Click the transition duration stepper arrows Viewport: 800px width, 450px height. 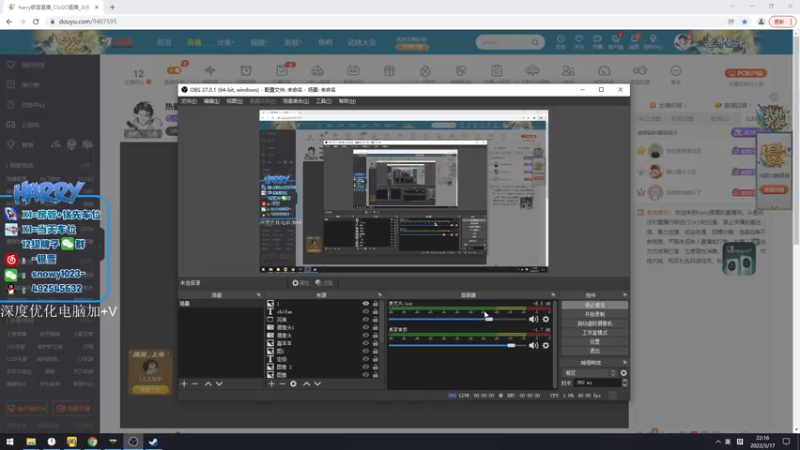tap(624, 383)
